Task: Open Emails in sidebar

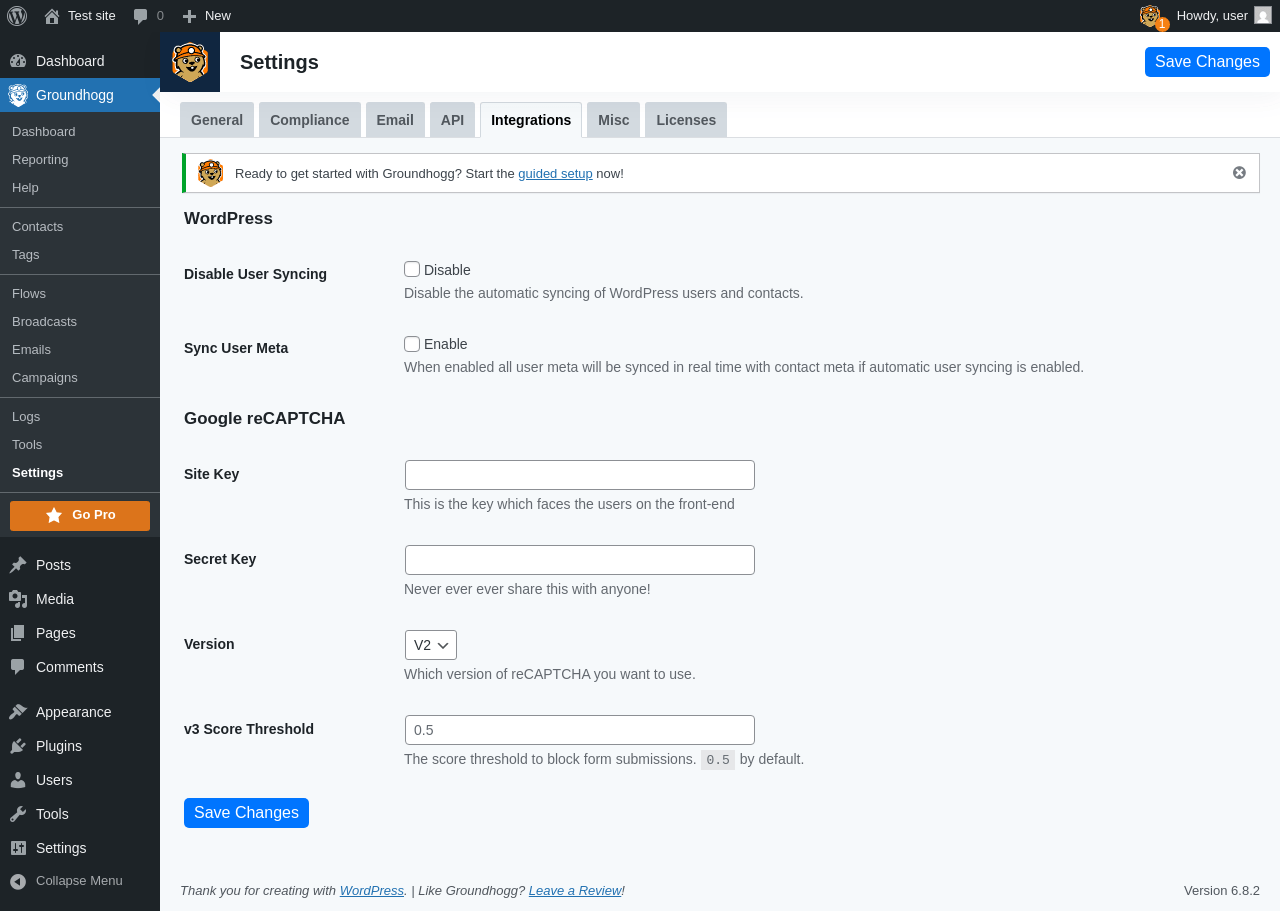Action: 80,350
